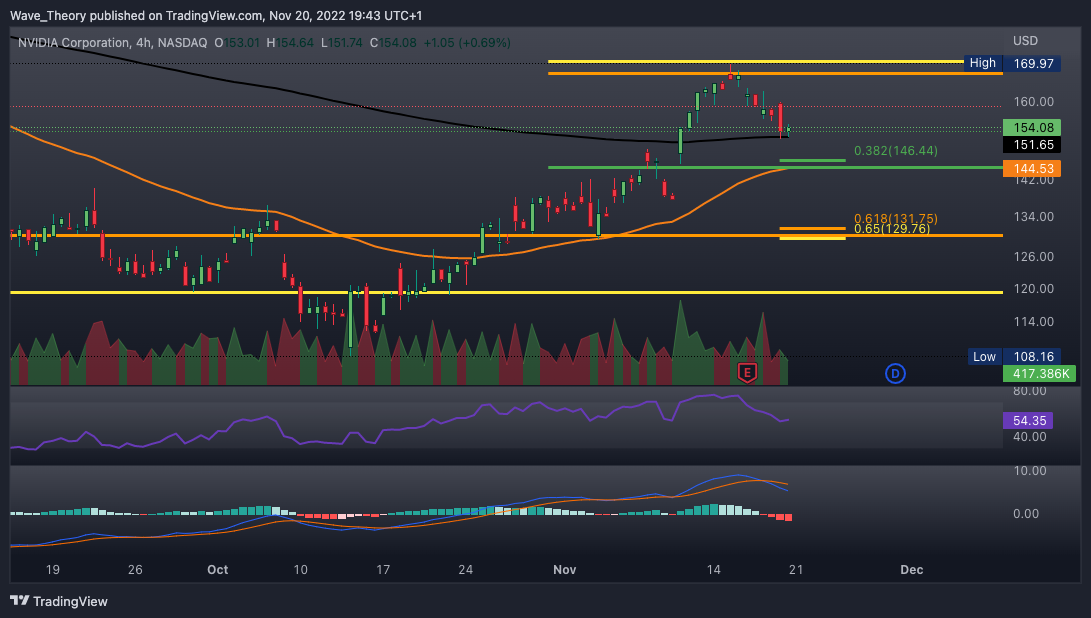Click the change value +1.05 (+0.69%)
This screenshot has width=1091, height=618.
coord(467,42)
